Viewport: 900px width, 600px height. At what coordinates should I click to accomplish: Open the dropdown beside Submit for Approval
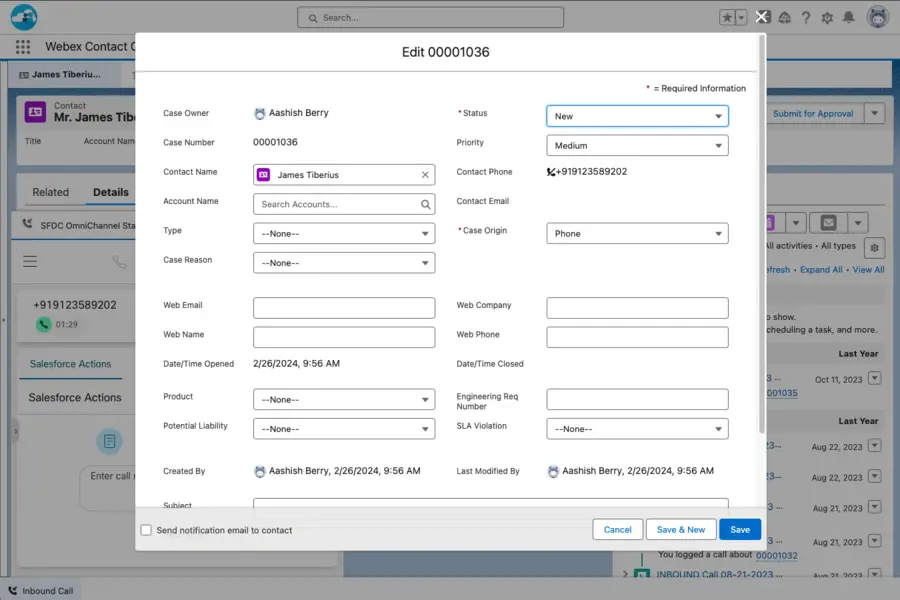click(x=874, y=114)
